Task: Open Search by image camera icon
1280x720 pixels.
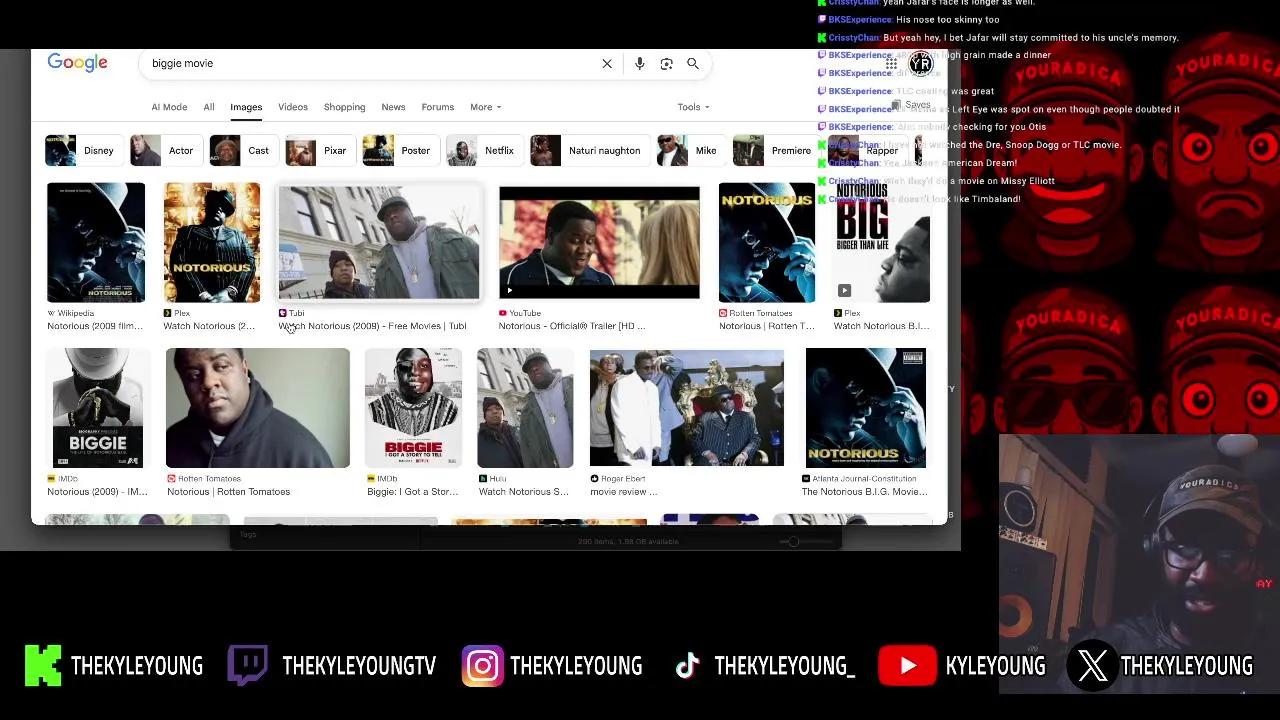Action: (x=667, y=64)
